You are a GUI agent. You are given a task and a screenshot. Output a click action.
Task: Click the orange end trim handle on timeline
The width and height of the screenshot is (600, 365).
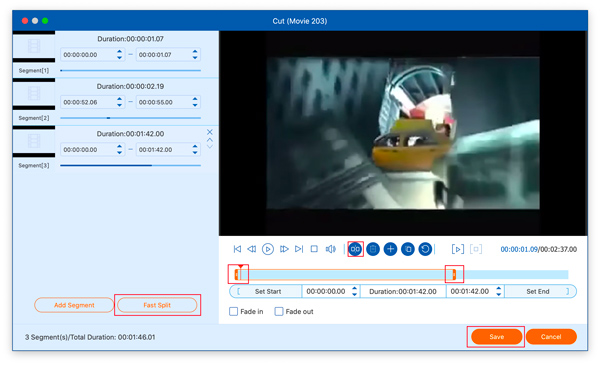[x=454, y=274]
